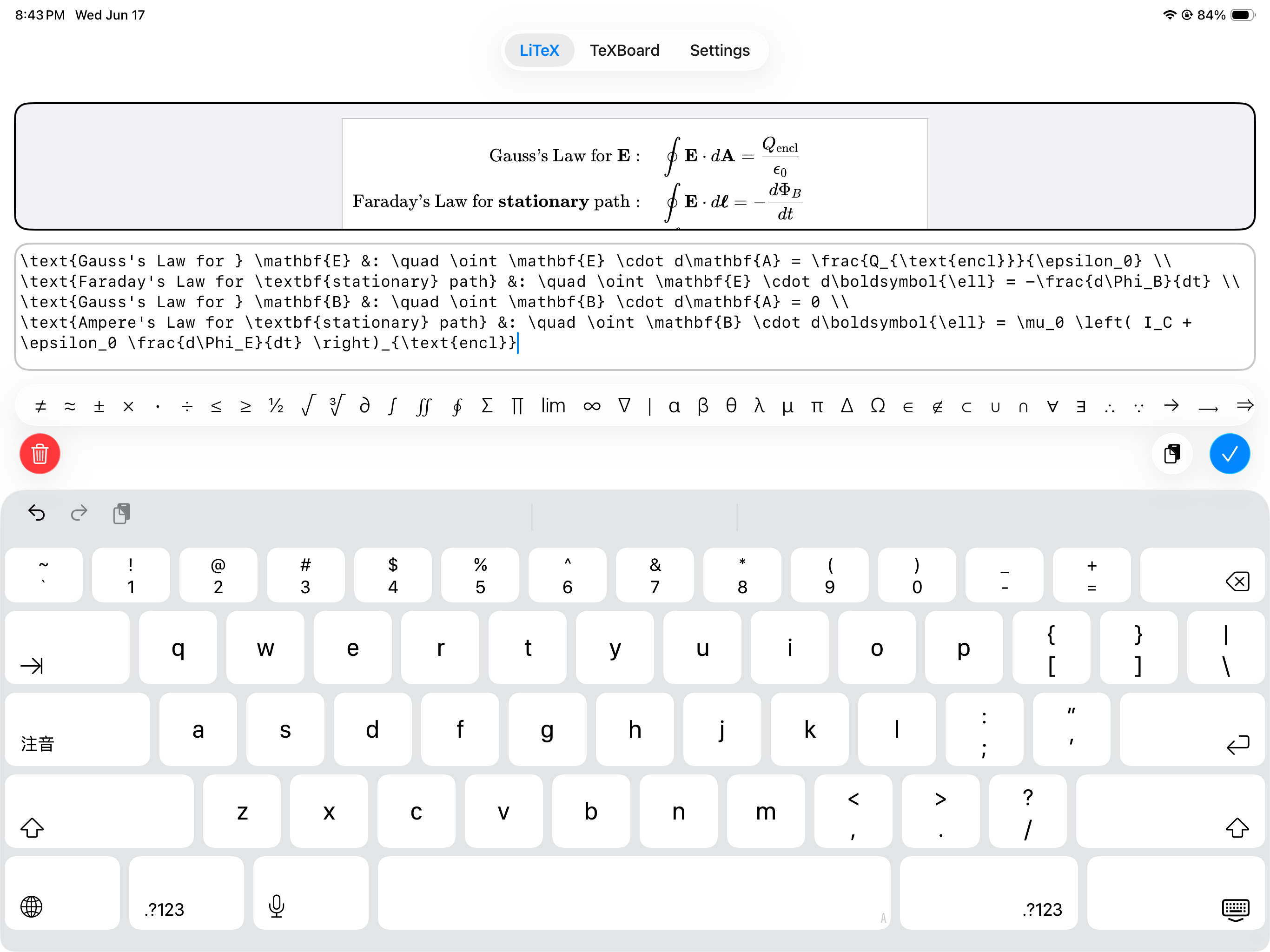The width and height of the screenshot is (1270, 952).
Task: Insert the cube root symbol
Action: (x=337, y=405)
